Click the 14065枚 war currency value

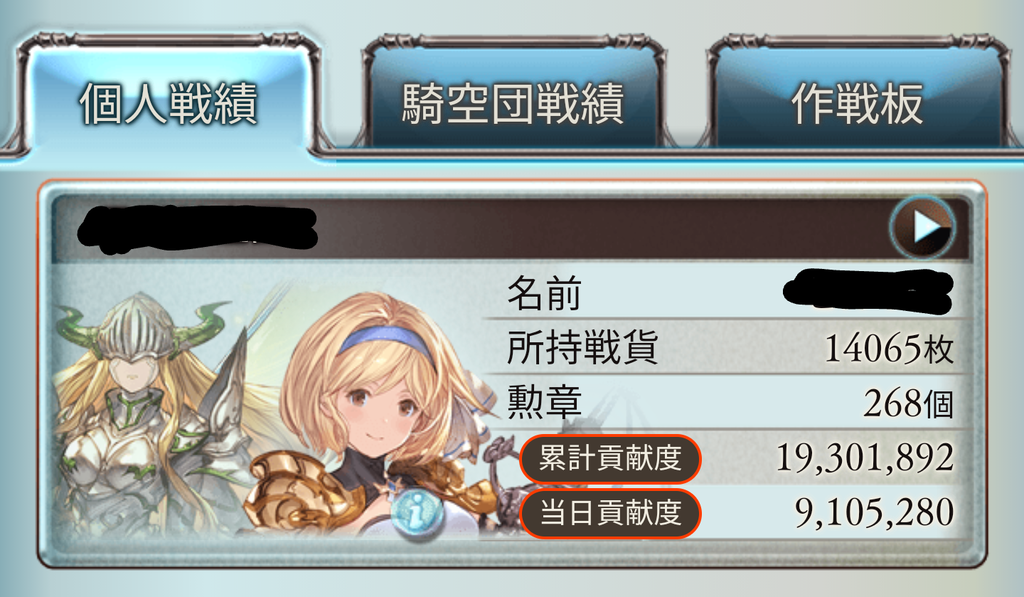point(889,349)
